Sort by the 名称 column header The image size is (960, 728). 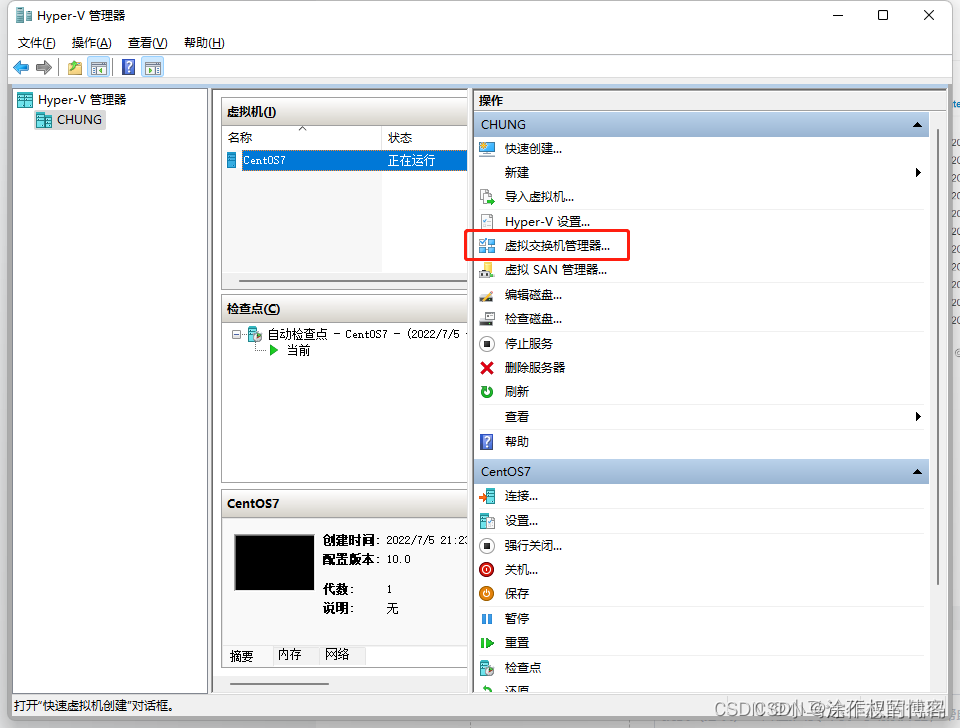[x=302, y=138]
